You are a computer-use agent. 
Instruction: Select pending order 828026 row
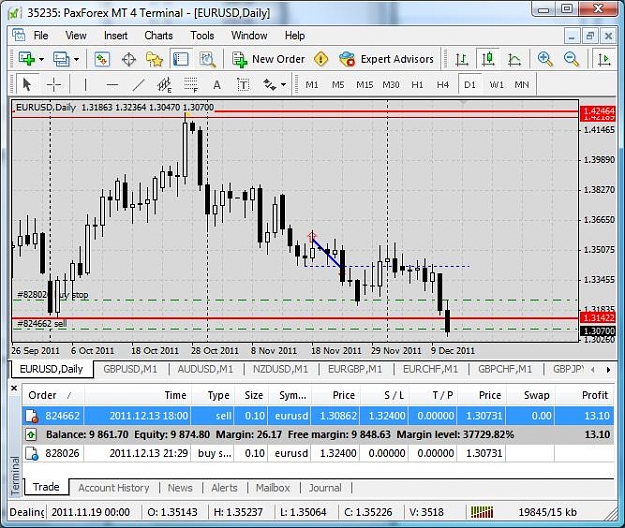click(318, 453)
